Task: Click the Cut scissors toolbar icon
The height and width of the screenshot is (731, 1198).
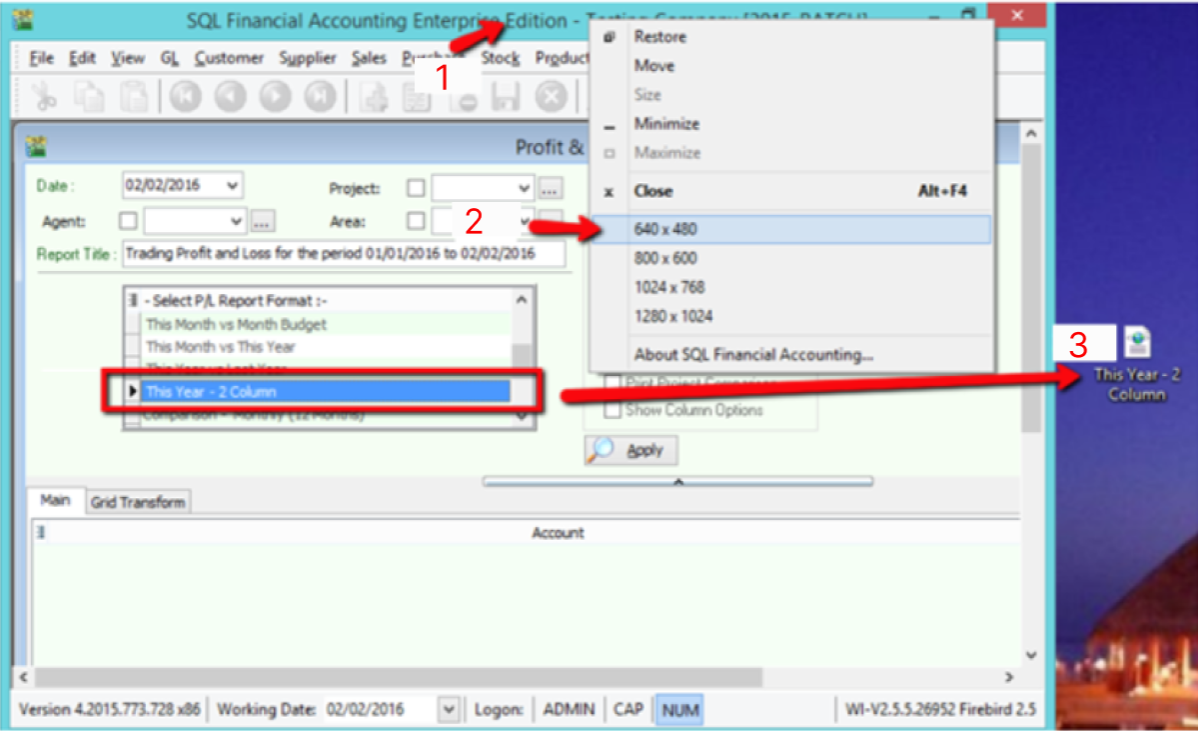Action: (x=43, y=97)
